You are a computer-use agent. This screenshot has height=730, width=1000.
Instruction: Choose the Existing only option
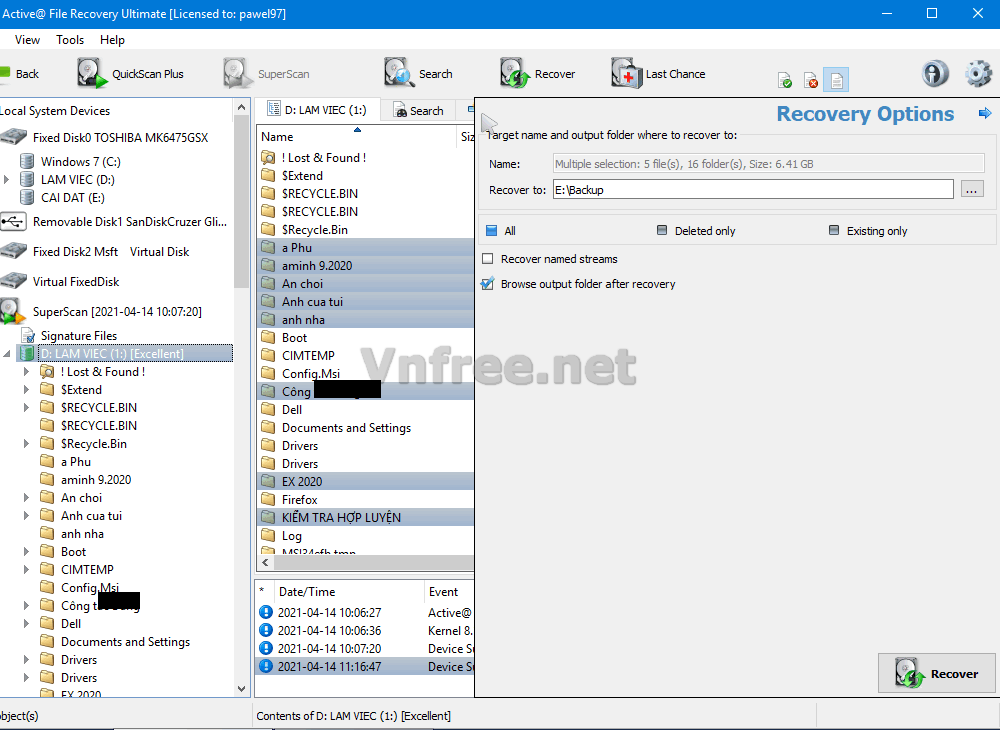coord(834,231)
